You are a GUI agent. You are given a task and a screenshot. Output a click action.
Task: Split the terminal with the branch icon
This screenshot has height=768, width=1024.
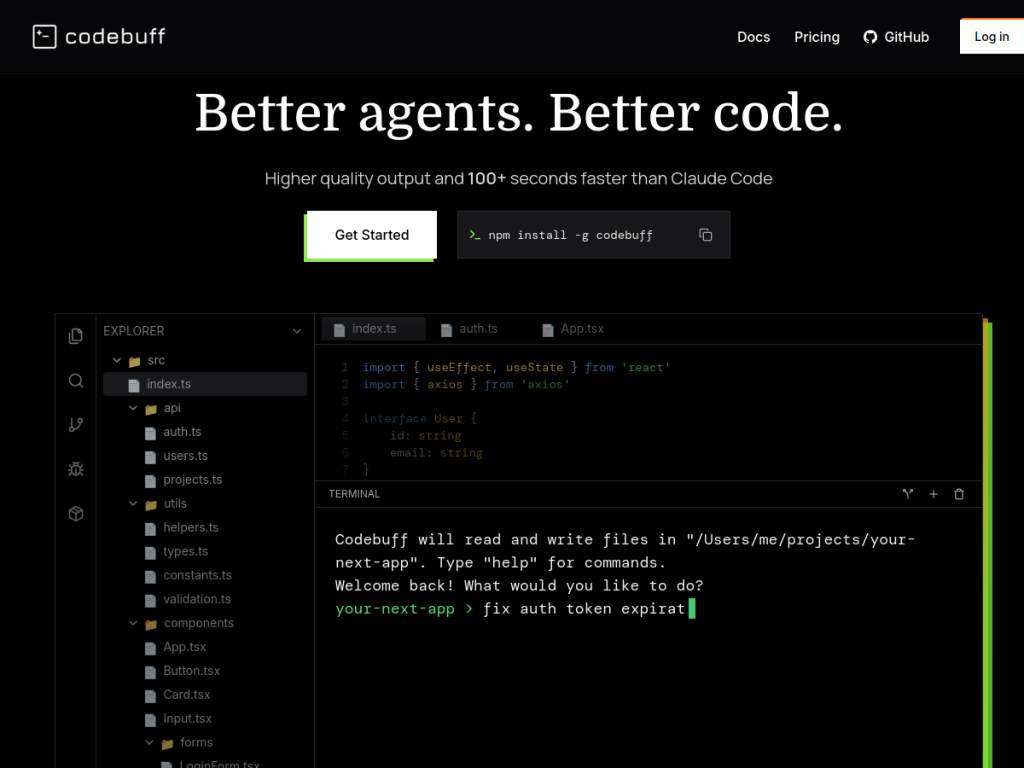908,494
